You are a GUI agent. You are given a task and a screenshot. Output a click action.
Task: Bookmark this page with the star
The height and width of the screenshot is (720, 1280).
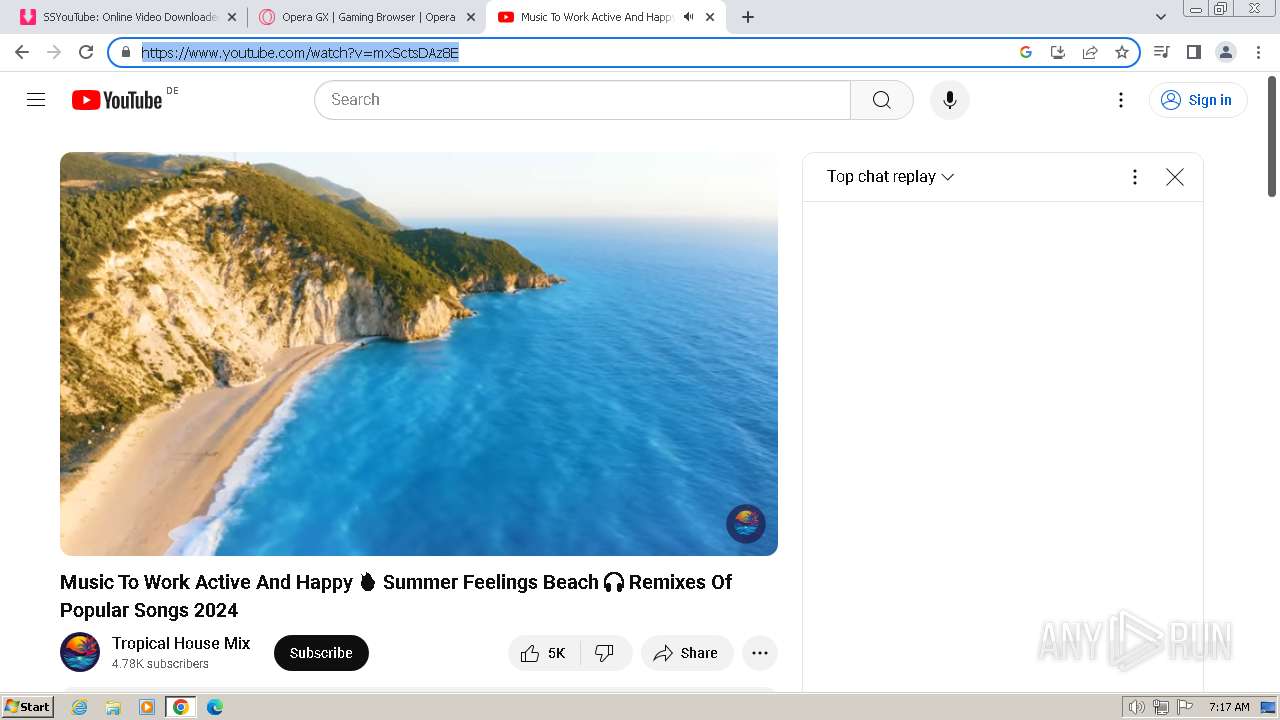(x=1122, y=52)
